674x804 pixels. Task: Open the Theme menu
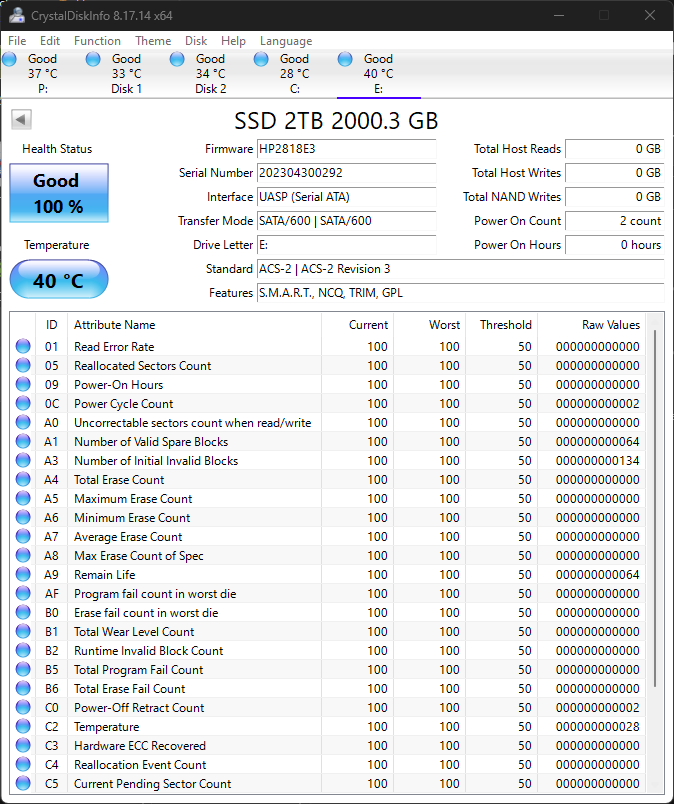pyautogui.click(x=153, y=41)
